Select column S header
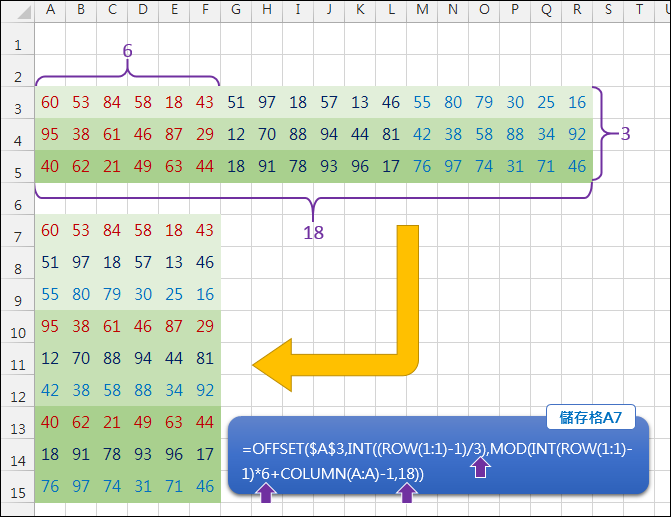This screenshot has height=517, width=671. (x=608, y=10)
